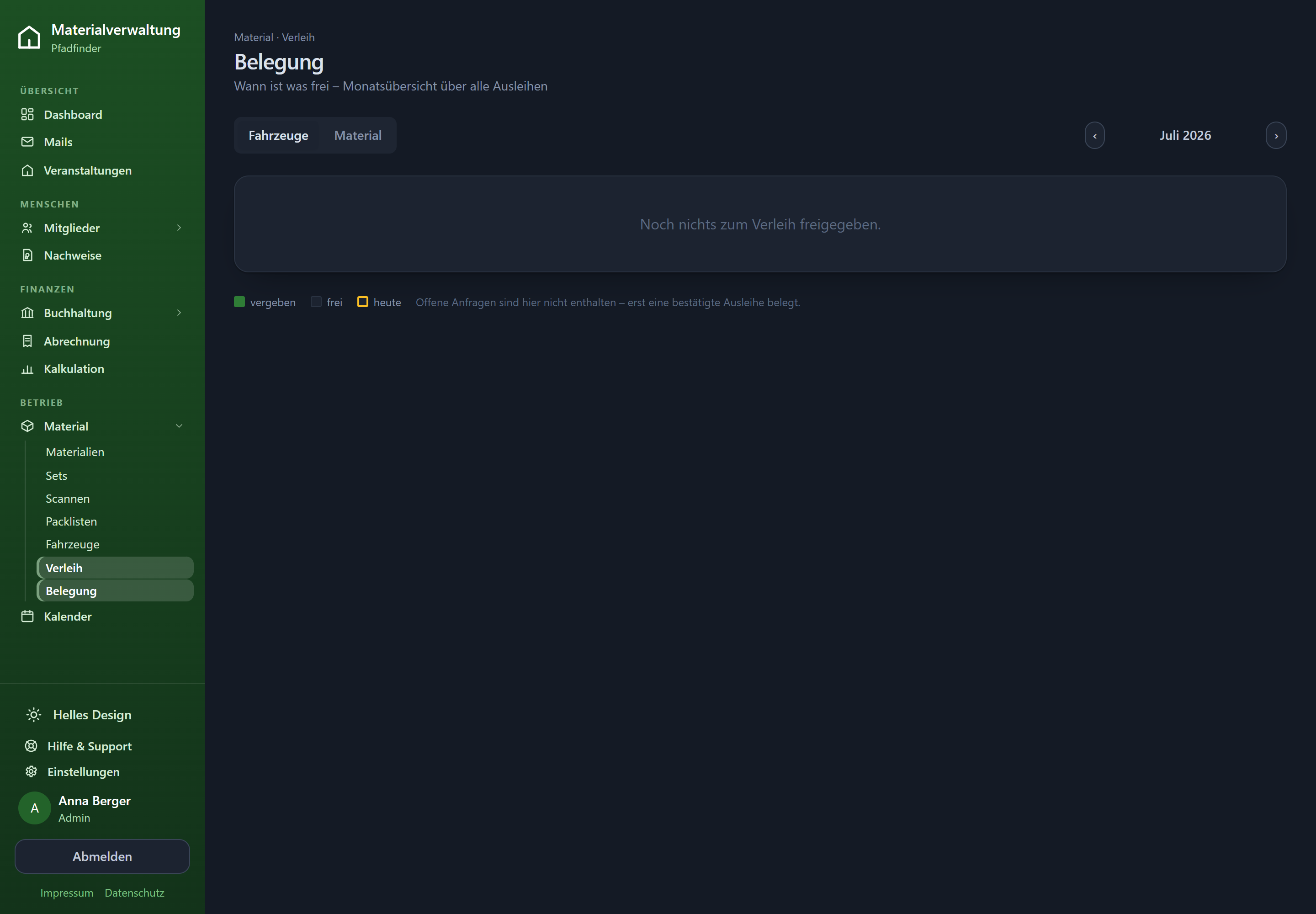This screenshot has width=1316, height=914.
Task: Open Dashboard via its grid icon
Action: 27,115
